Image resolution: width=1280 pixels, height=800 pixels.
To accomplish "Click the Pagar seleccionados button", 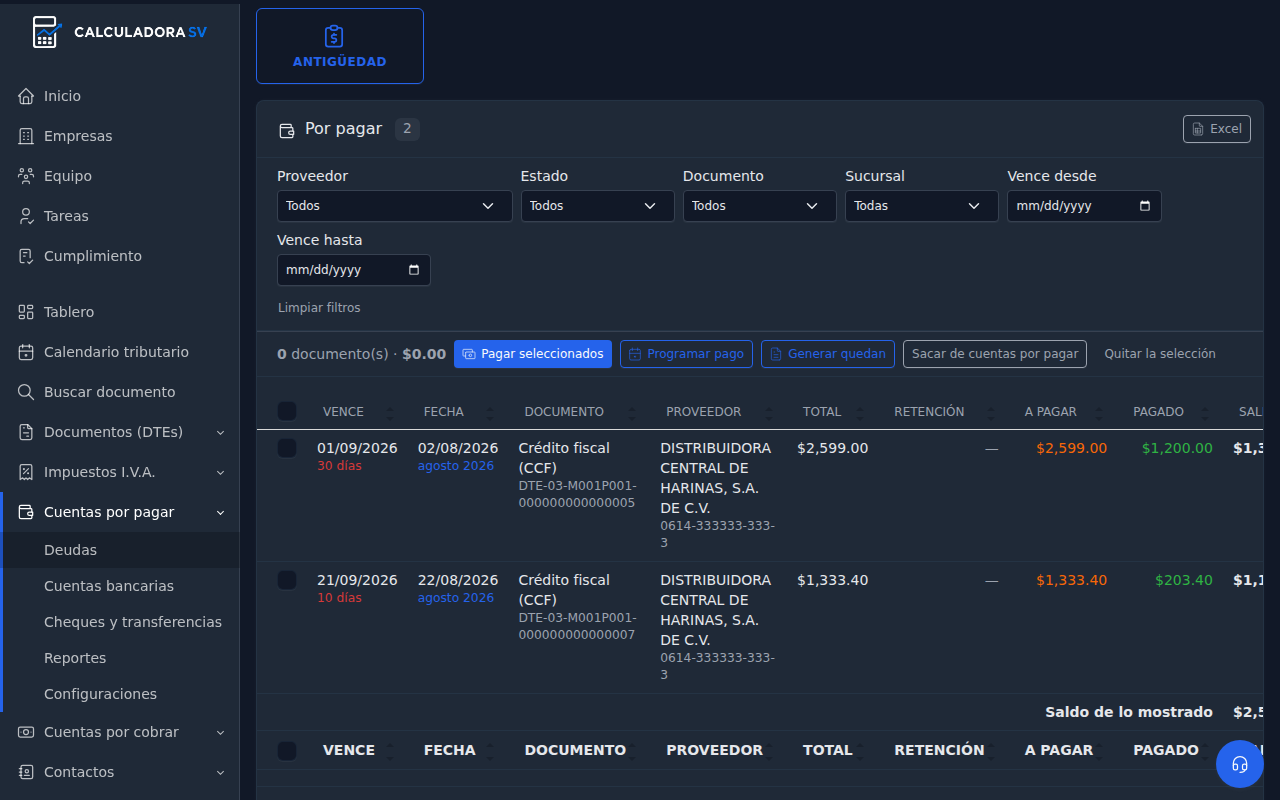I will coord(533,354).
